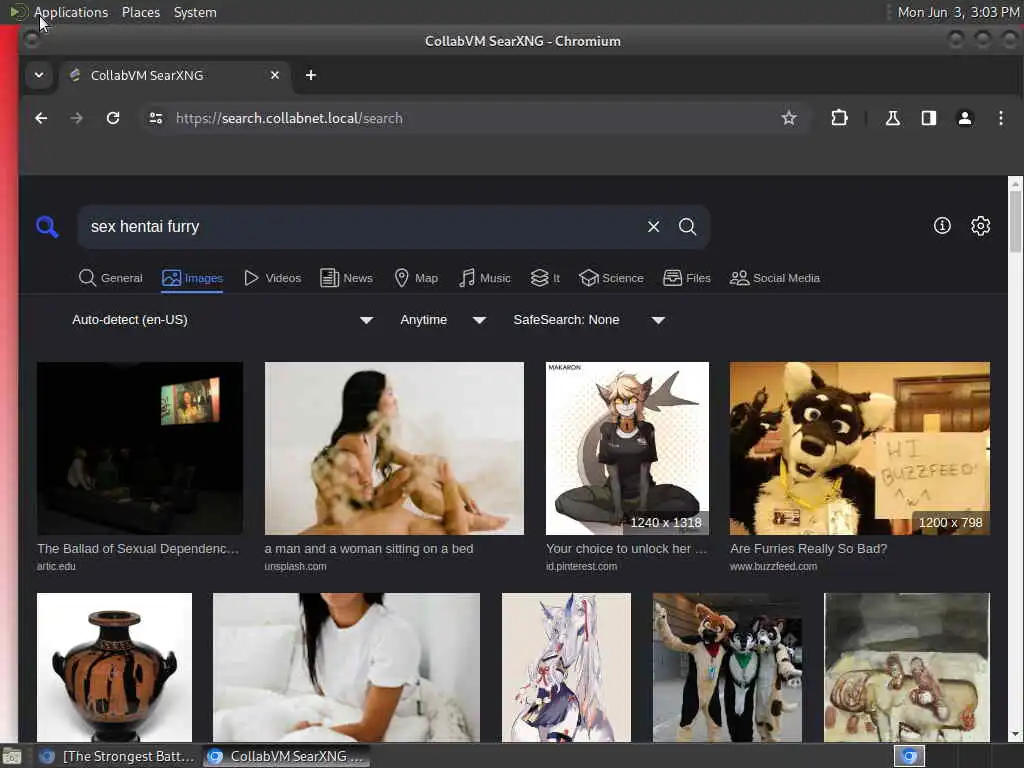
Task: Click the 'The Ballad of Sexual Dependenc...' title
Action: click(x=138, y=549)
